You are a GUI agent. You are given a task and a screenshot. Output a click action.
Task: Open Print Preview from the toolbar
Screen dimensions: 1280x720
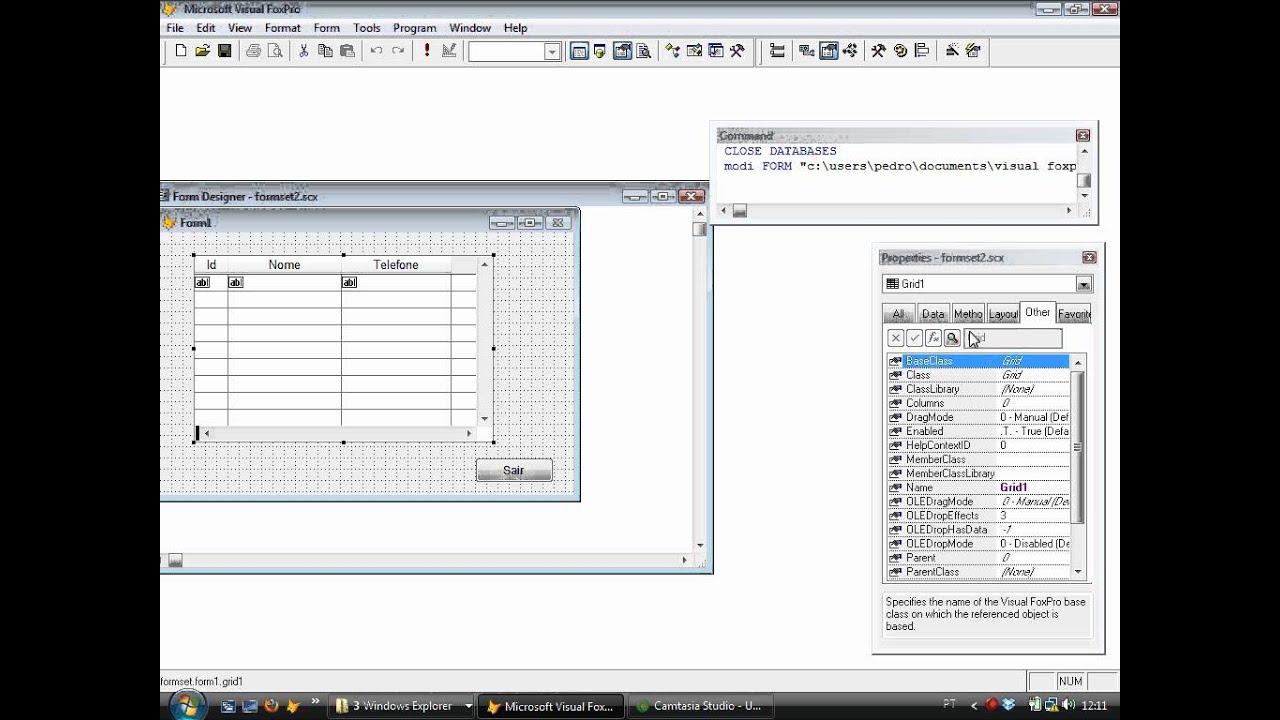click(x=275, y=51)
